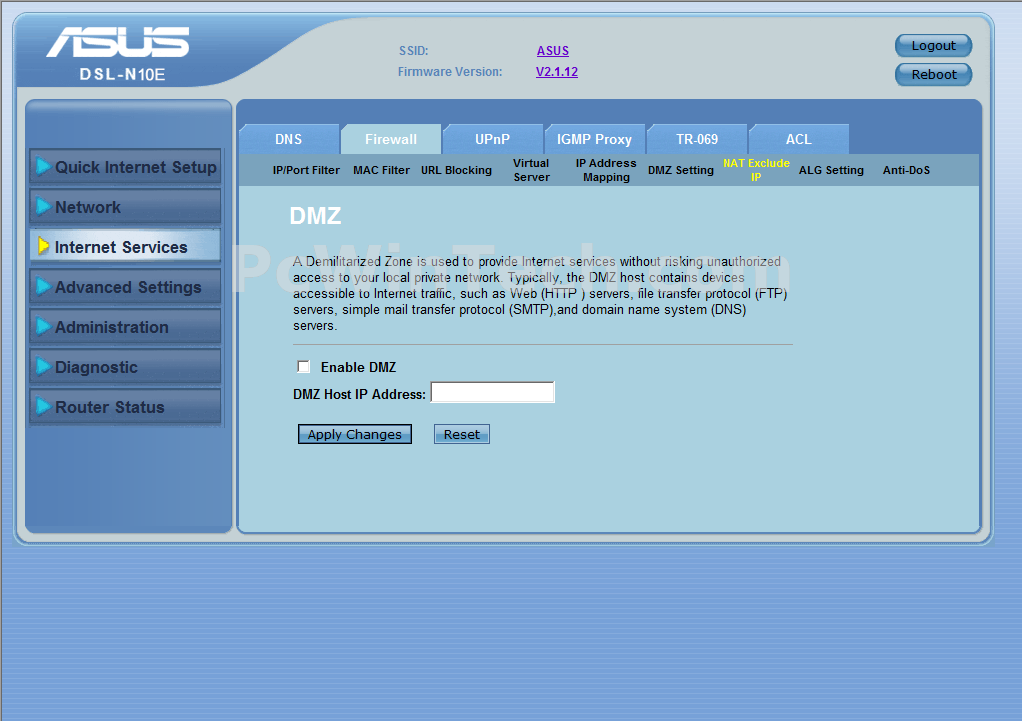This screenshot has height=721, width=1022.
Task: Select the Firewall tab
Action: (391, 139)
